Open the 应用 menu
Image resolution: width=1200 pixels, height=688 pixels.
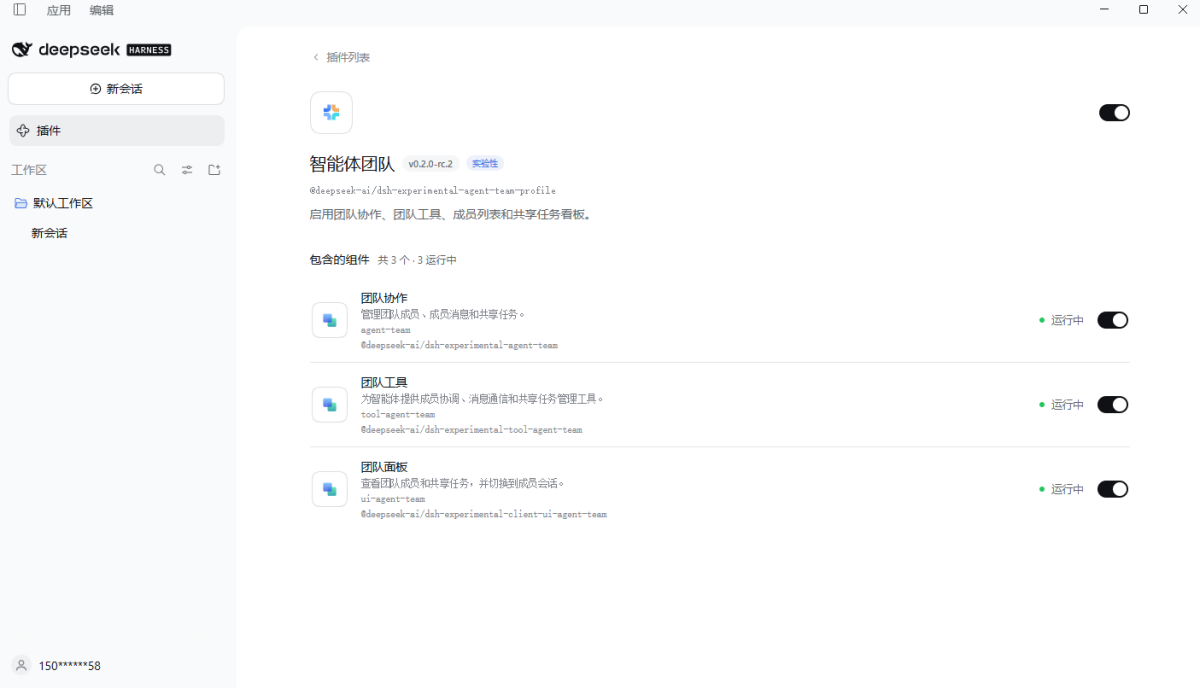pyautogui.click(x=59, y=10)
